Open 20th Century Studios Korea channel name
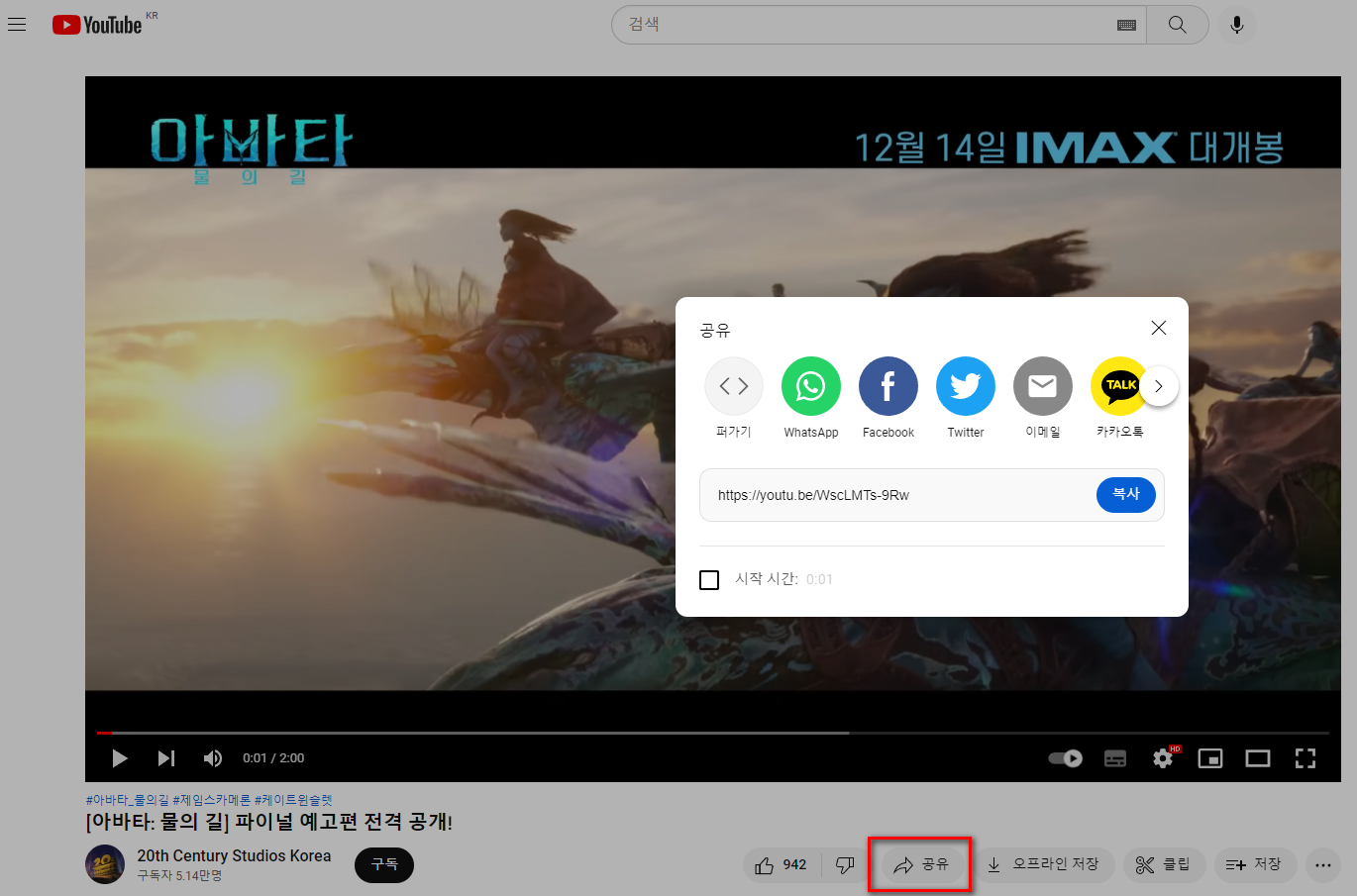 click(x=234, y=855)
